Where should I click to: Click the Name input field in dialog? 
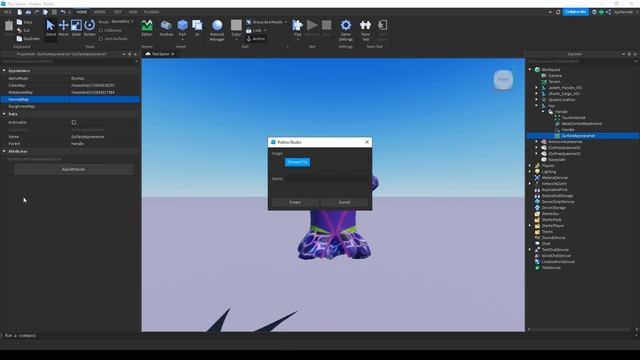tap(327, 179)
